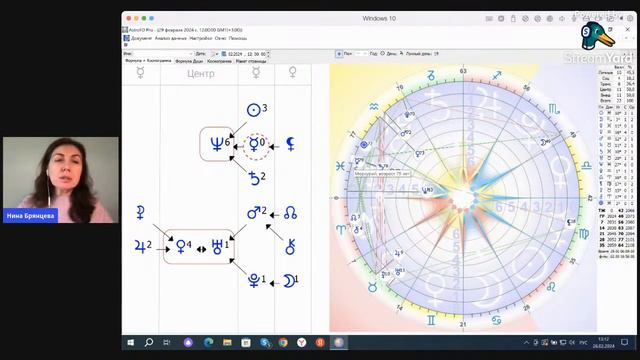Open Google Chrome from taskbar

[x=283, y=343]
